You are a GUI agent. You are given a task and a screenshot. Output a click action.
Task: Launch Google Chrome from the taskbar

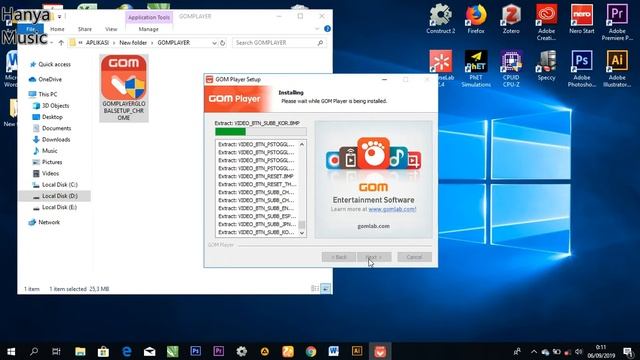[x=311, y=351]
